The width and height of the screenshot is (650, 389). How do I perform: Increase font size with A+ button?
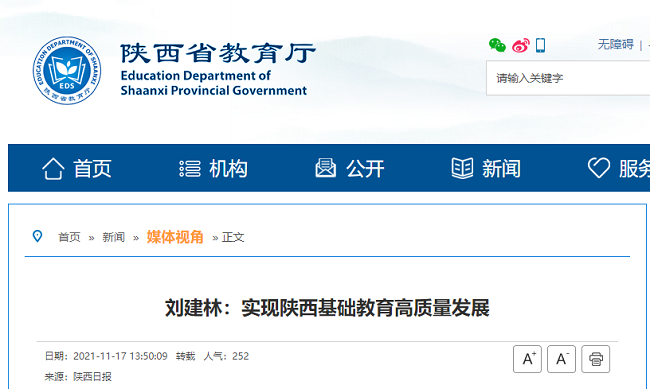(527, 359)
